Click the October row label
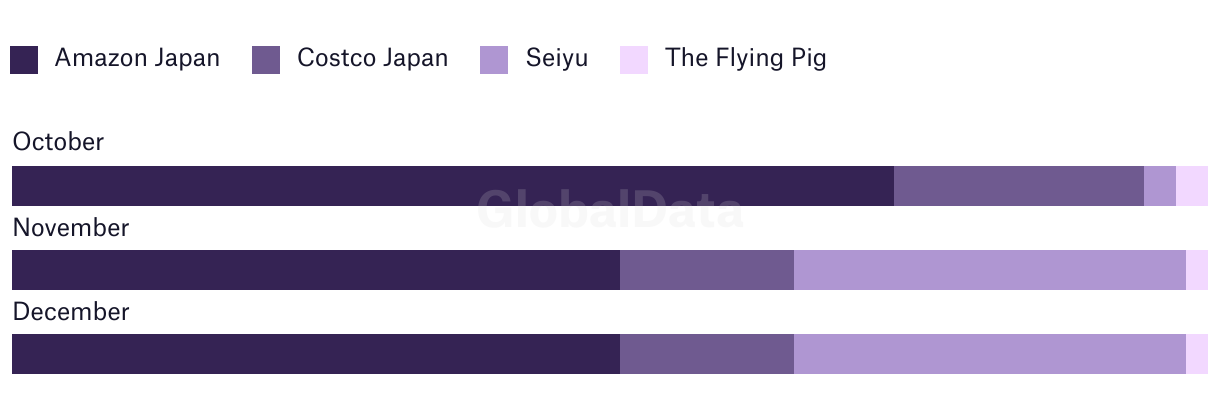Image resolution: width=1220 pixels, height=418 pixels. [58, 142]
